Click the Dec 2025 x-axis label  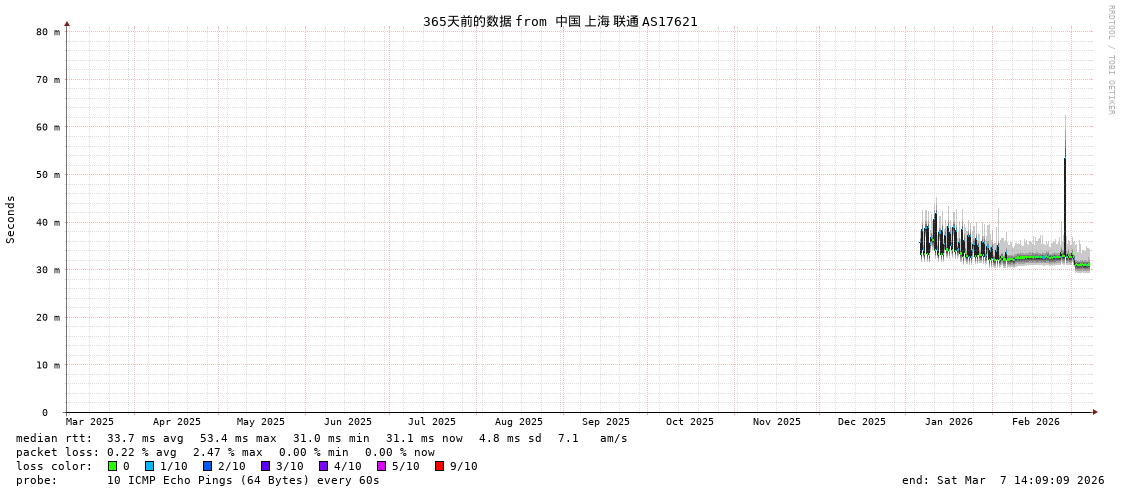[x=862, y=422]
